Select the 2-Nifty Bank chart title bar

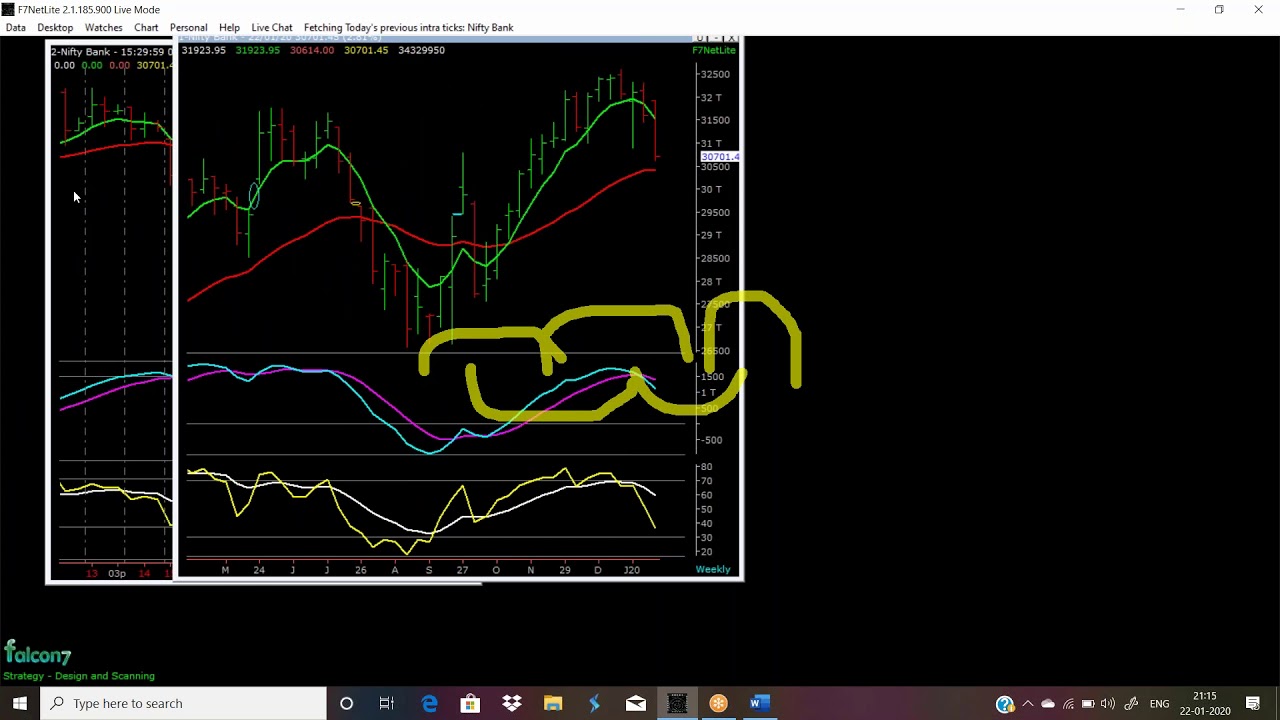click(x=110, y=51)
